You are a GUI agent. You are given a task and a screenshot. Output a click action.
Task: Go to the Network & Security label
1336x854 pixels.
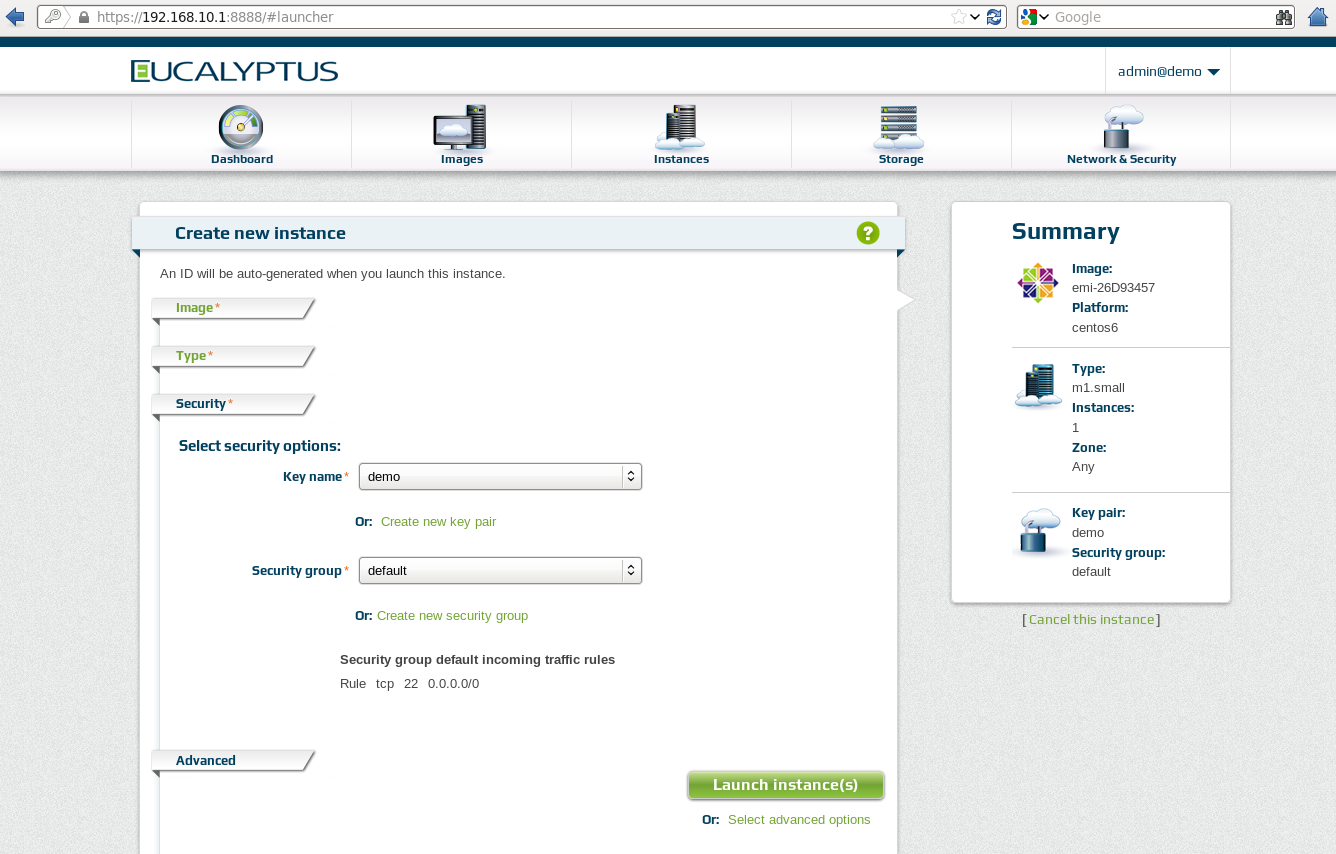1121,159
